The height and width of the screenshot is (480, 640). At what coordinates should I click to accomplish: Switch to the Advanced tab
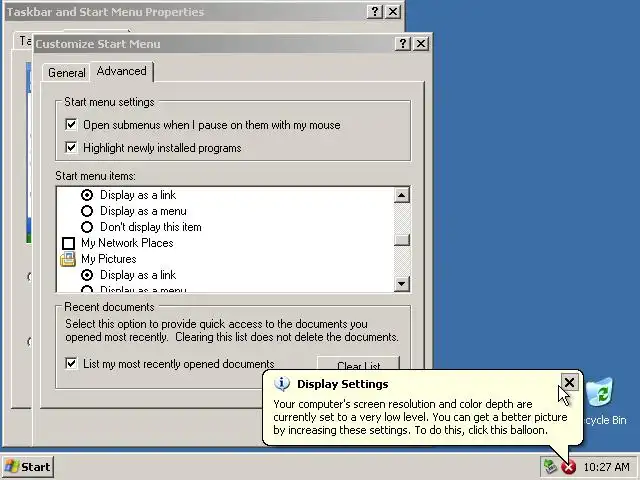point(122,71)
